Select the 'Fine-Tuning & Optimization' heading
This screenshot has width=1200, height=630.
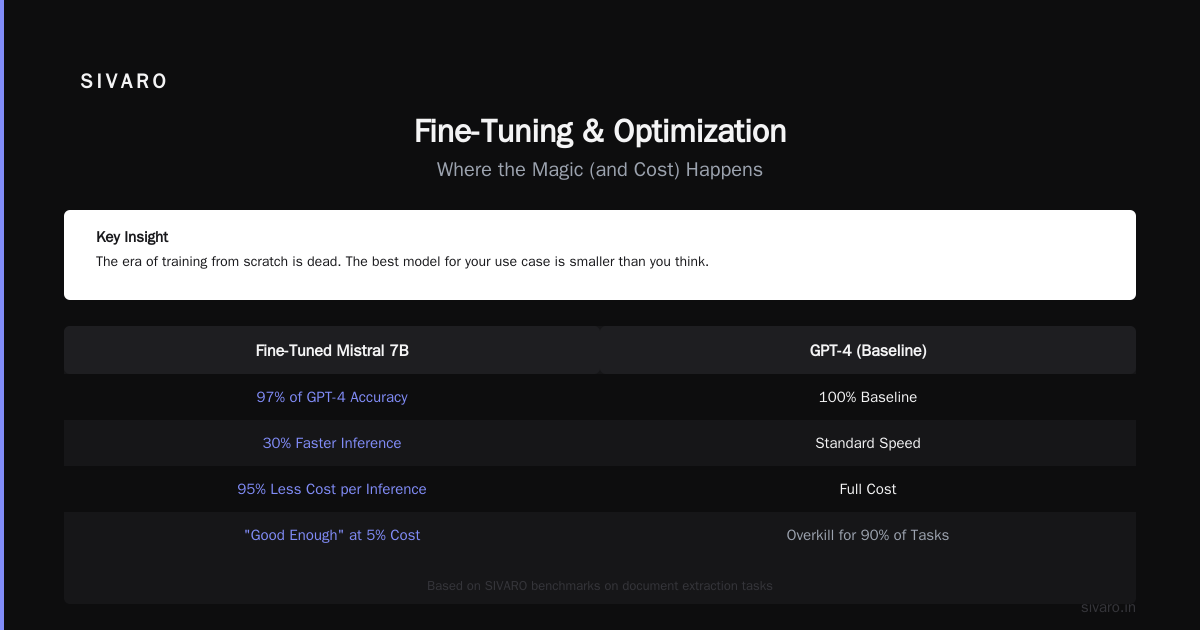600,131
